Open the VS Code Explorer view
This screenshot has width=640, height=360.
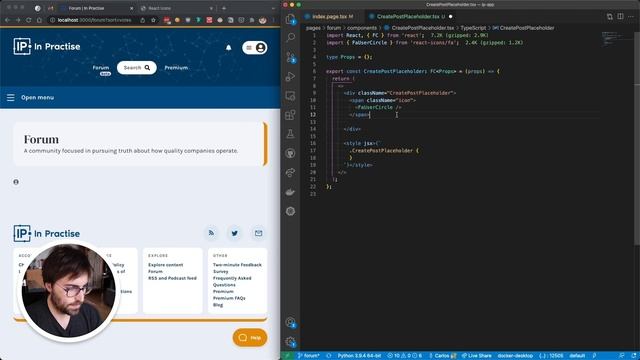point(290,19)
